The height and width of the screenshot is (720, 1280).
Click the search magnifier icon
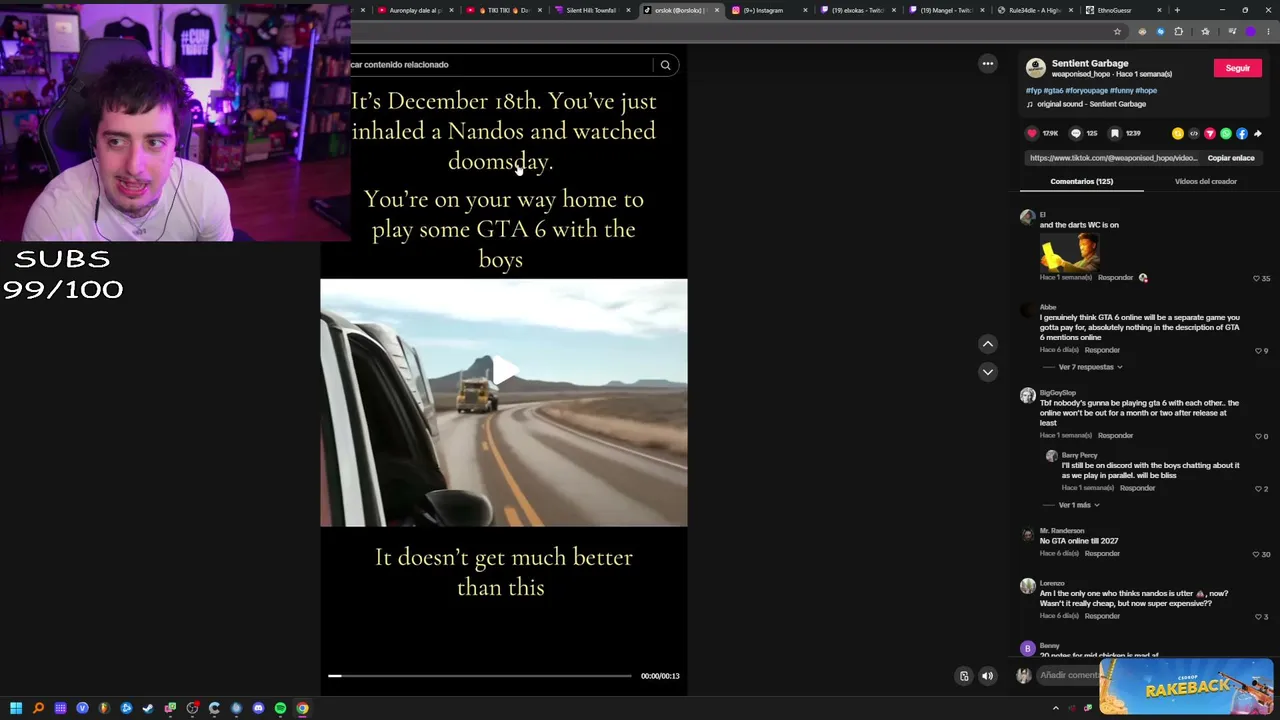(x=665, y=65)
